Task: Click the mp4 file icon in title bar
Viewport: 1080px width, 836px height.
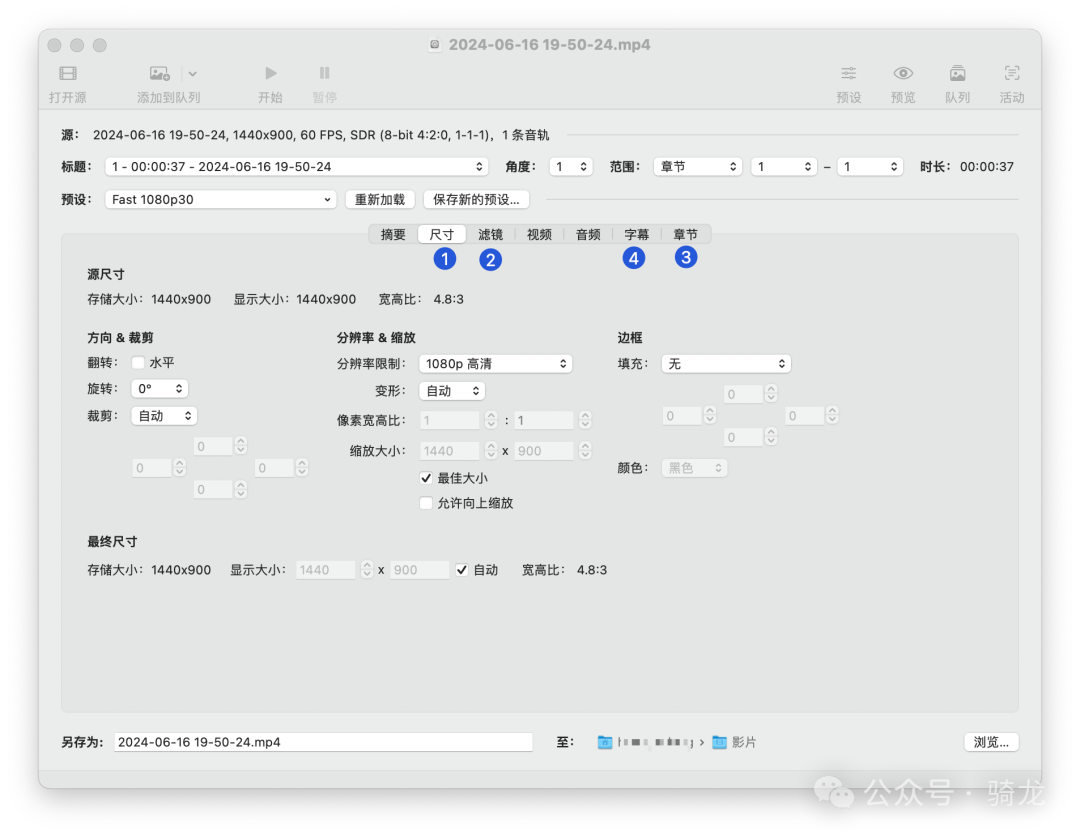Action: pos(435,45)
